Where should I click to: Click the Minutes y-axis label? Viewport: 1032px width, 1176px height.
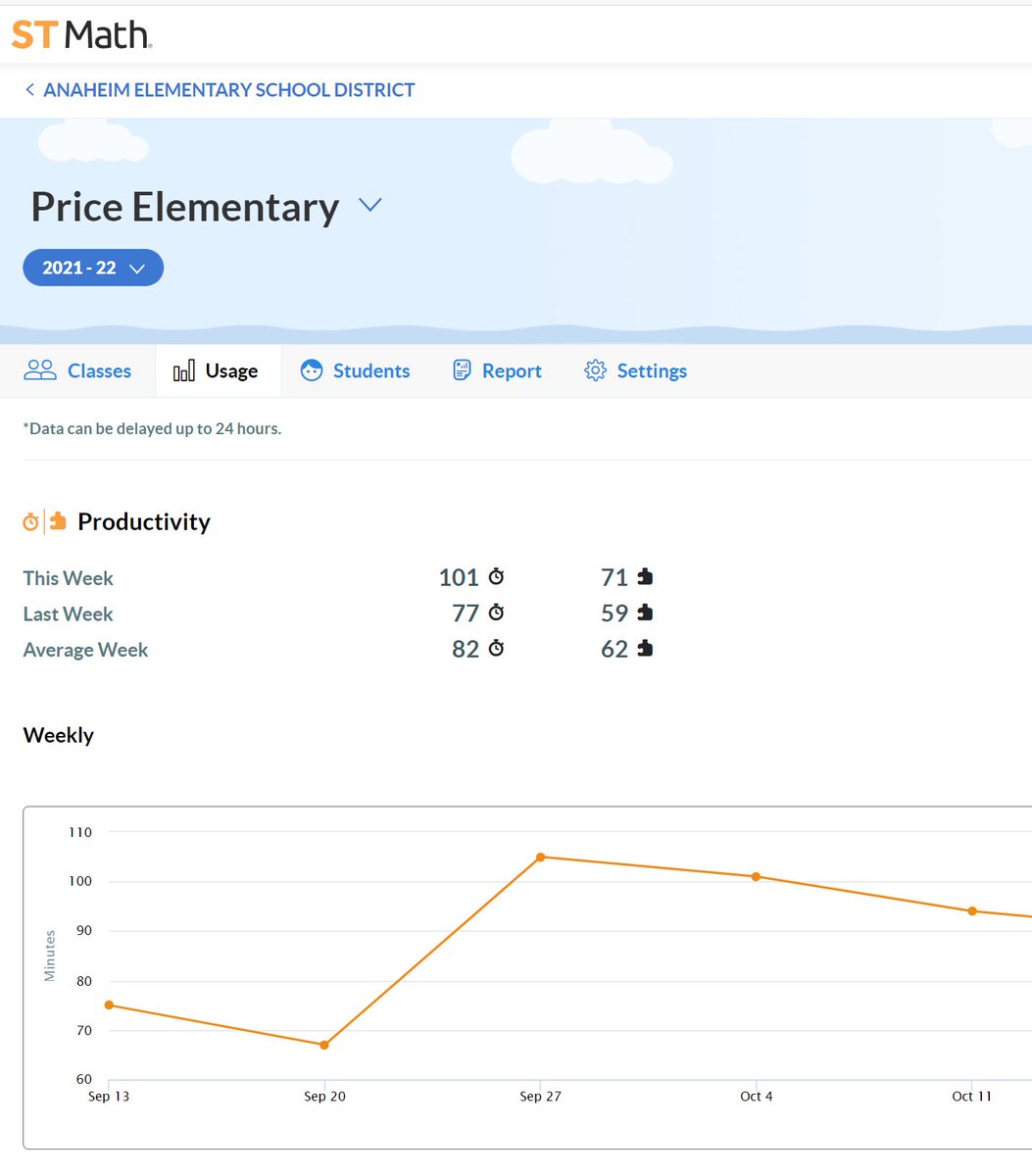tap(50, 955)
